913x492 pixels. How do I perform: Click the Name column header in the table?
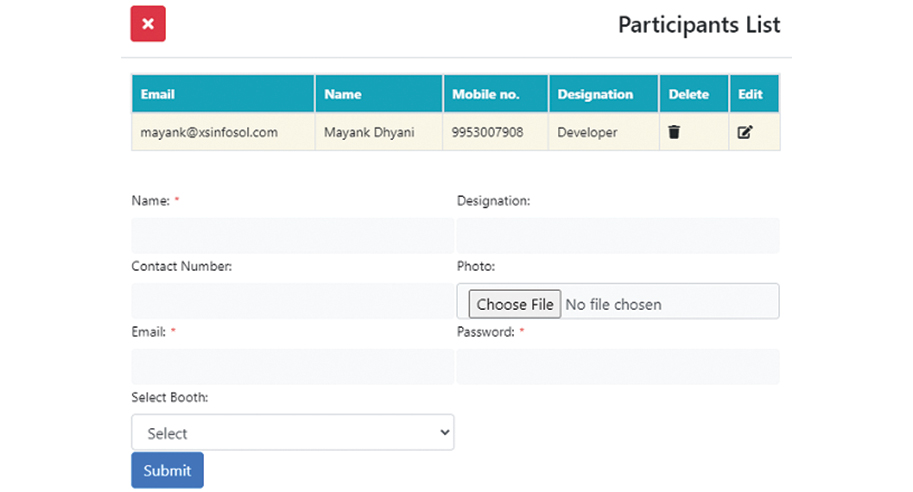click(343, 94)
